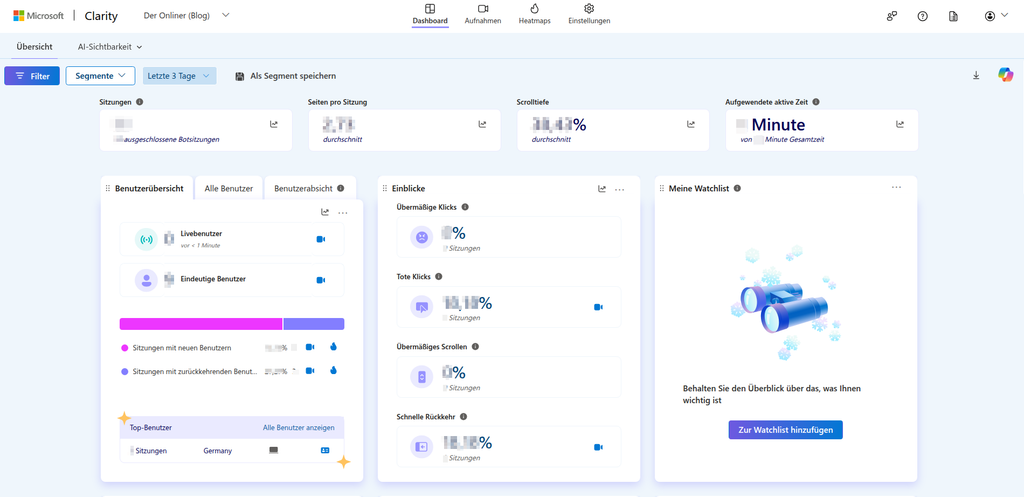1024x497 pixels.
Task: Click the Übermäßige Klicks card
Action: coord(509,237)
